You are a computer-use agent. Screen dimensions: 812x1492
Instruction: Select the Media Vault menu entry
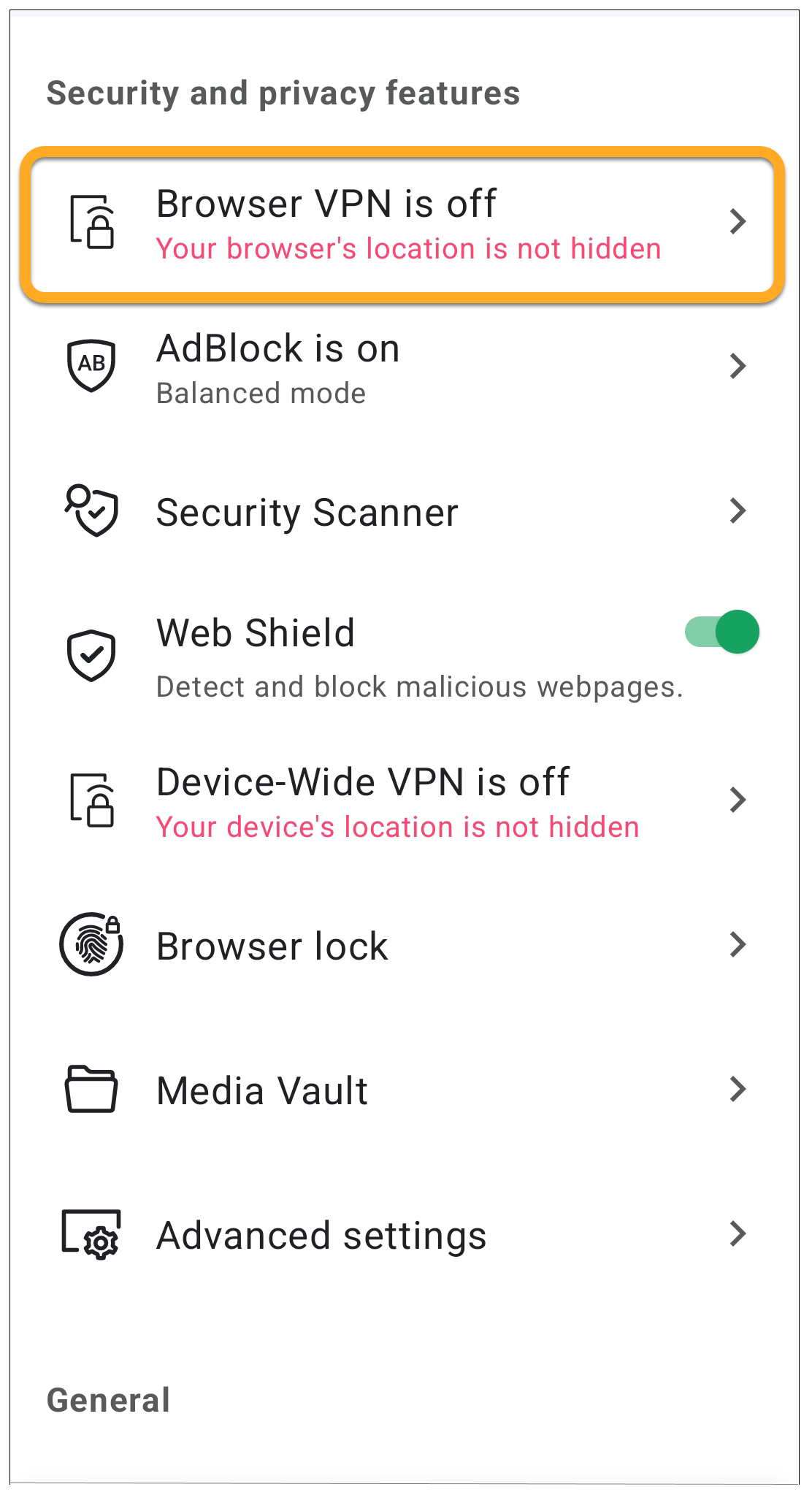point(262,1090)
